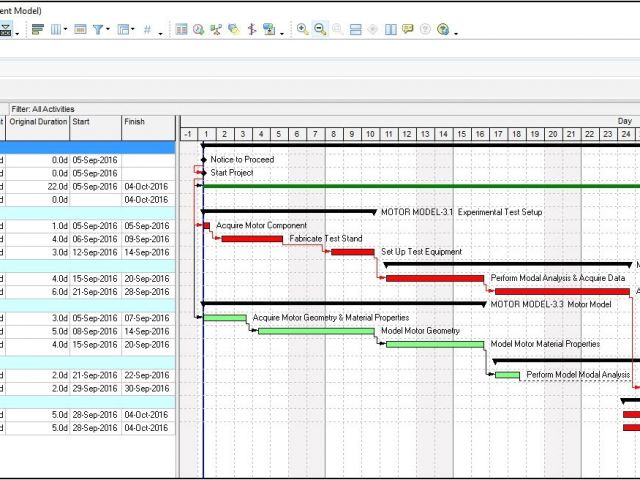The height and width of the screenshot is (480, 640).
Task: Open the Columns dropdown arrow
Action: [x=66, y=31]
